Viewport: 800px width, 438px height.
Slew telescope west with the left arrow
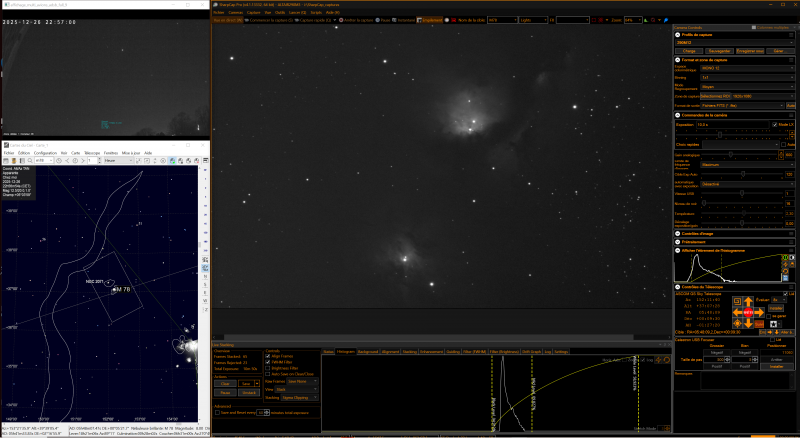pyautogui.click(x=737, y=312)
